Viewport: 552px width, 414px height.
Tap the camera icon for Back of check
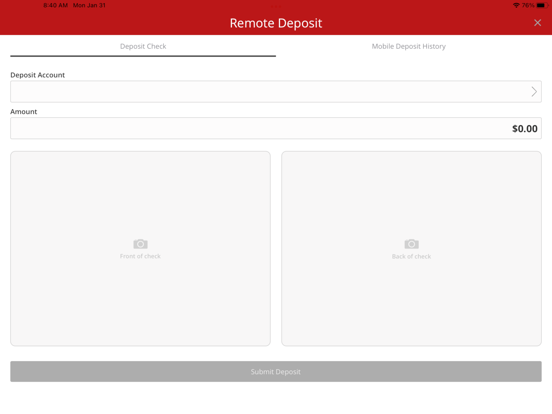tap(411, 244)
